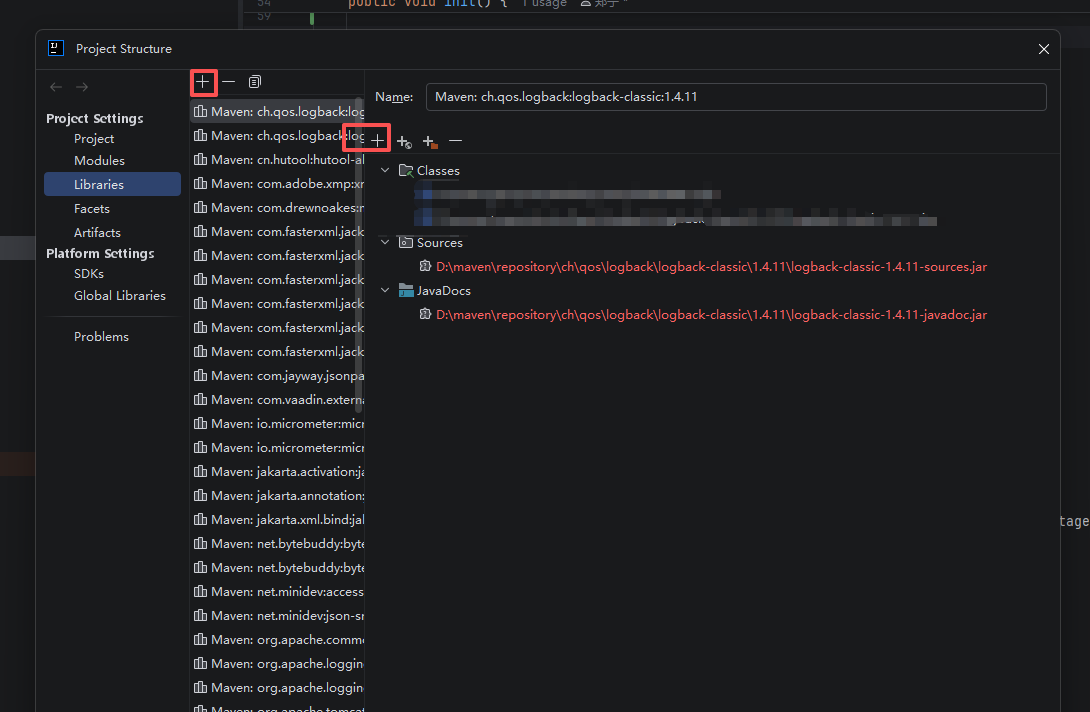Edit the library Name field
This screenshot has width=1090, height=712.
point(735,97)
